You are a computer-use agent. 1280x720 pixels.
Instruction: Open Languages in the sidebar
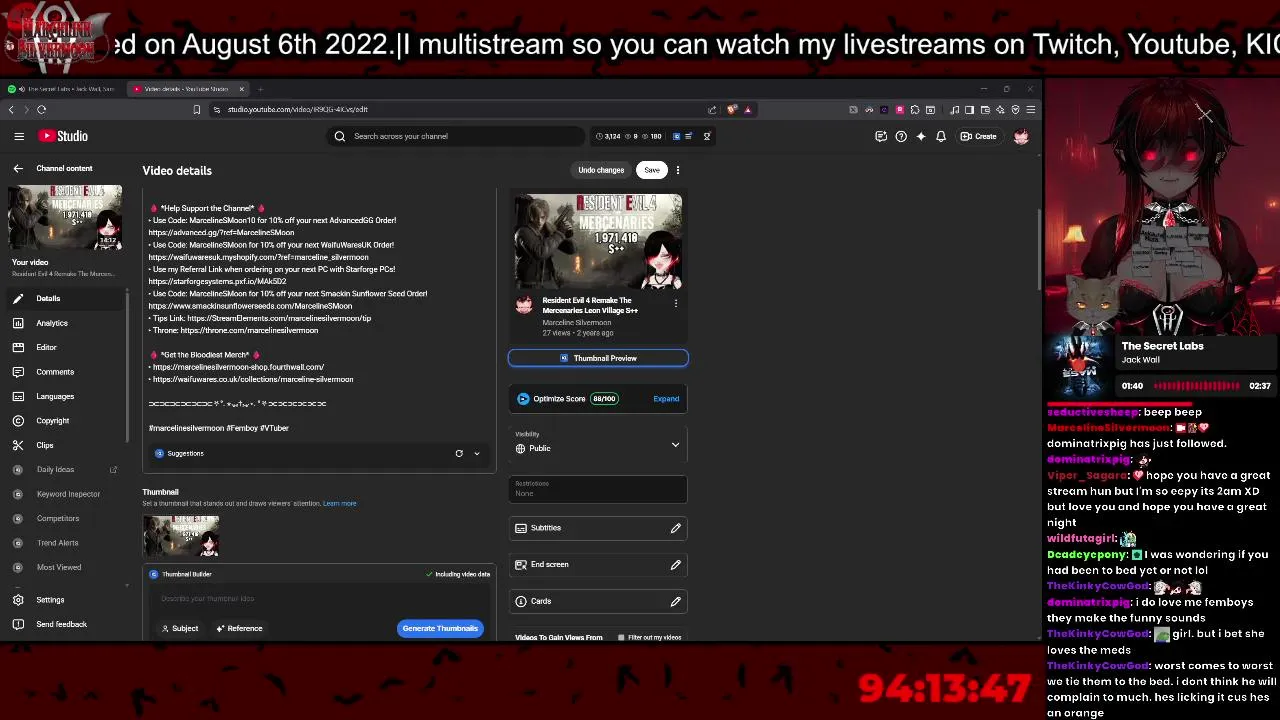pyautogui.click(x=64, y=396)
